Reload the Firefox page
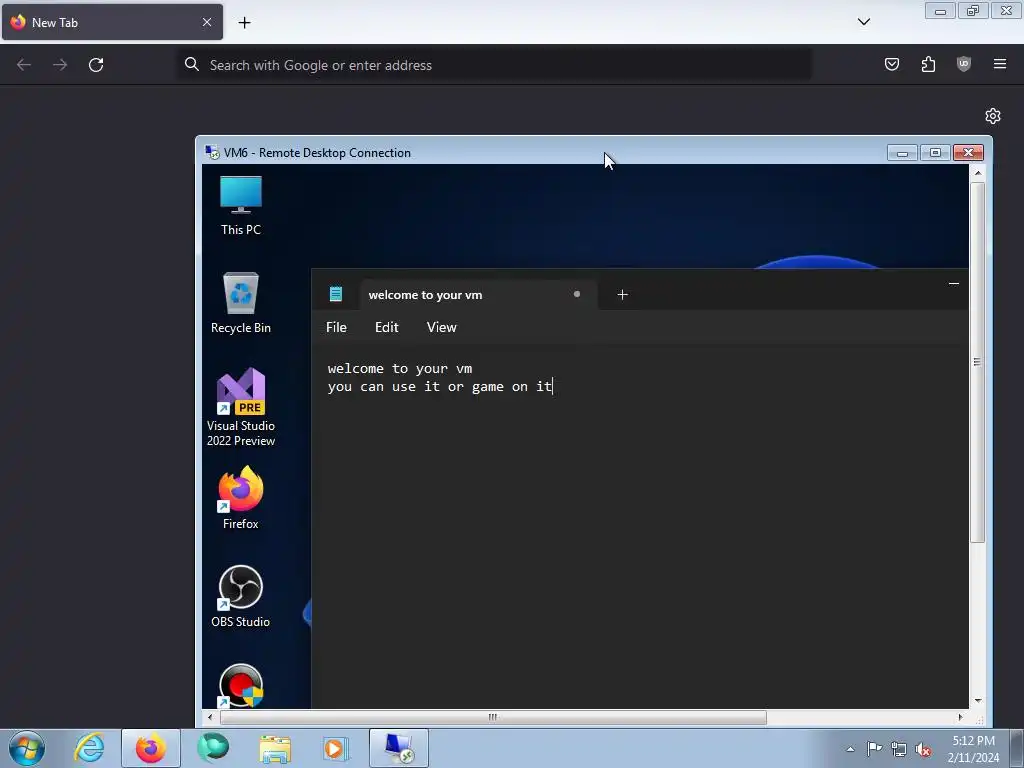The image size is (1024, 768). 96,65
